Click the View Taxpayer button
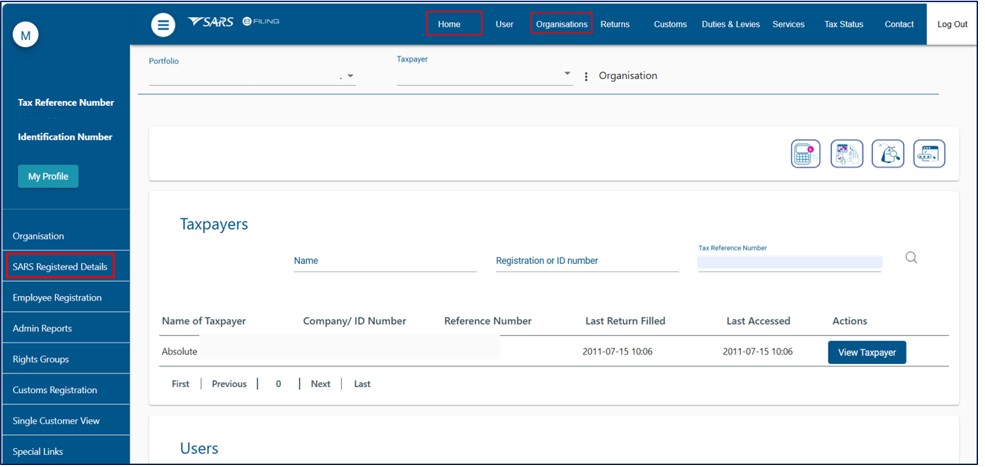Screen dimensions: 985x467 tap(867, 353)
